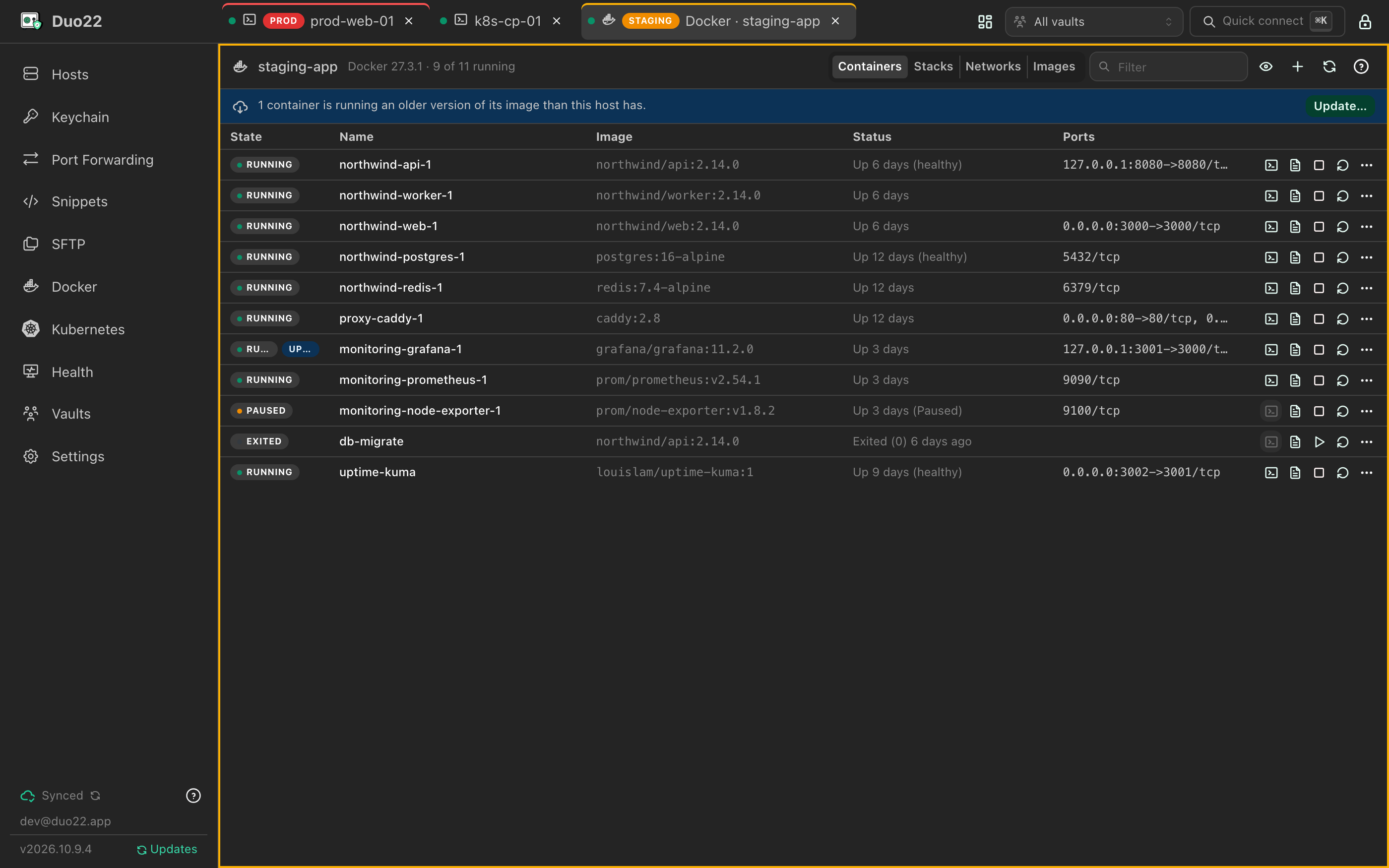Click the add container plus icon
The width and height of the screenshot is (1389, 868).
point(1298,66)
